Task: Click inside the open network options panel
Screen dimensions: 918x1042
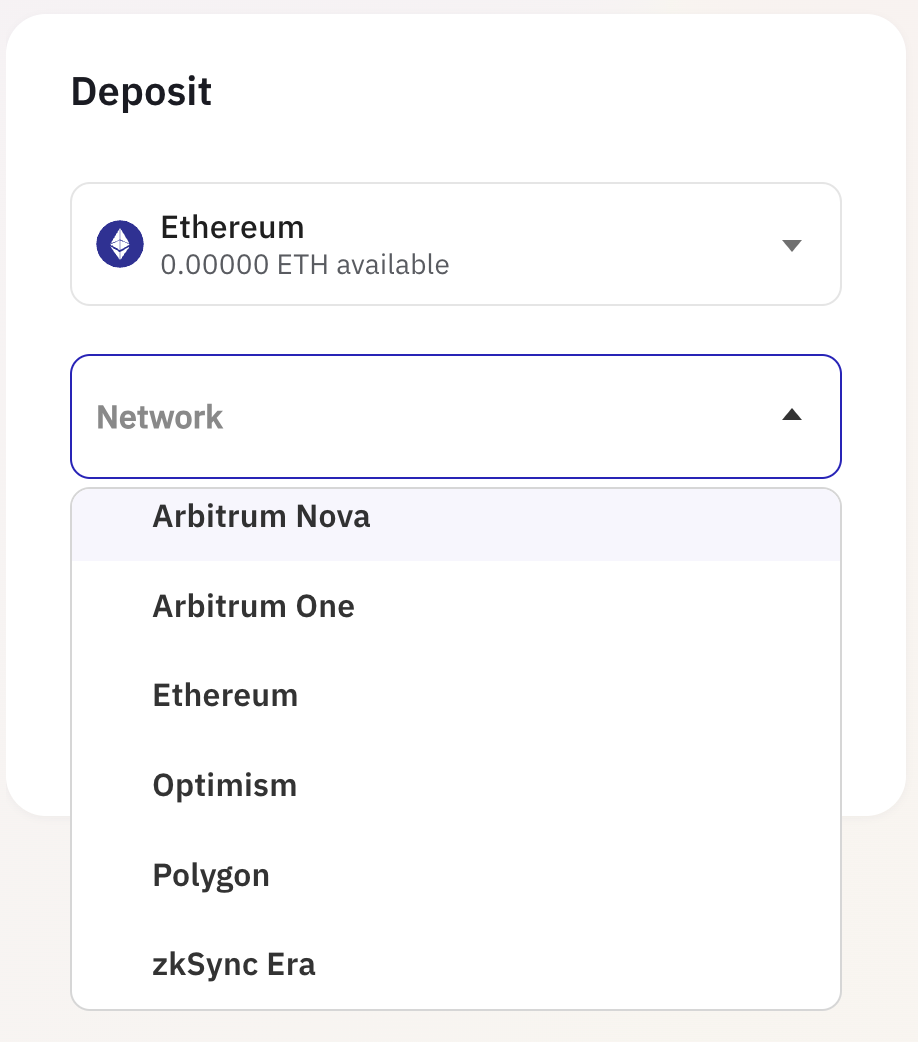Action: 456,740
